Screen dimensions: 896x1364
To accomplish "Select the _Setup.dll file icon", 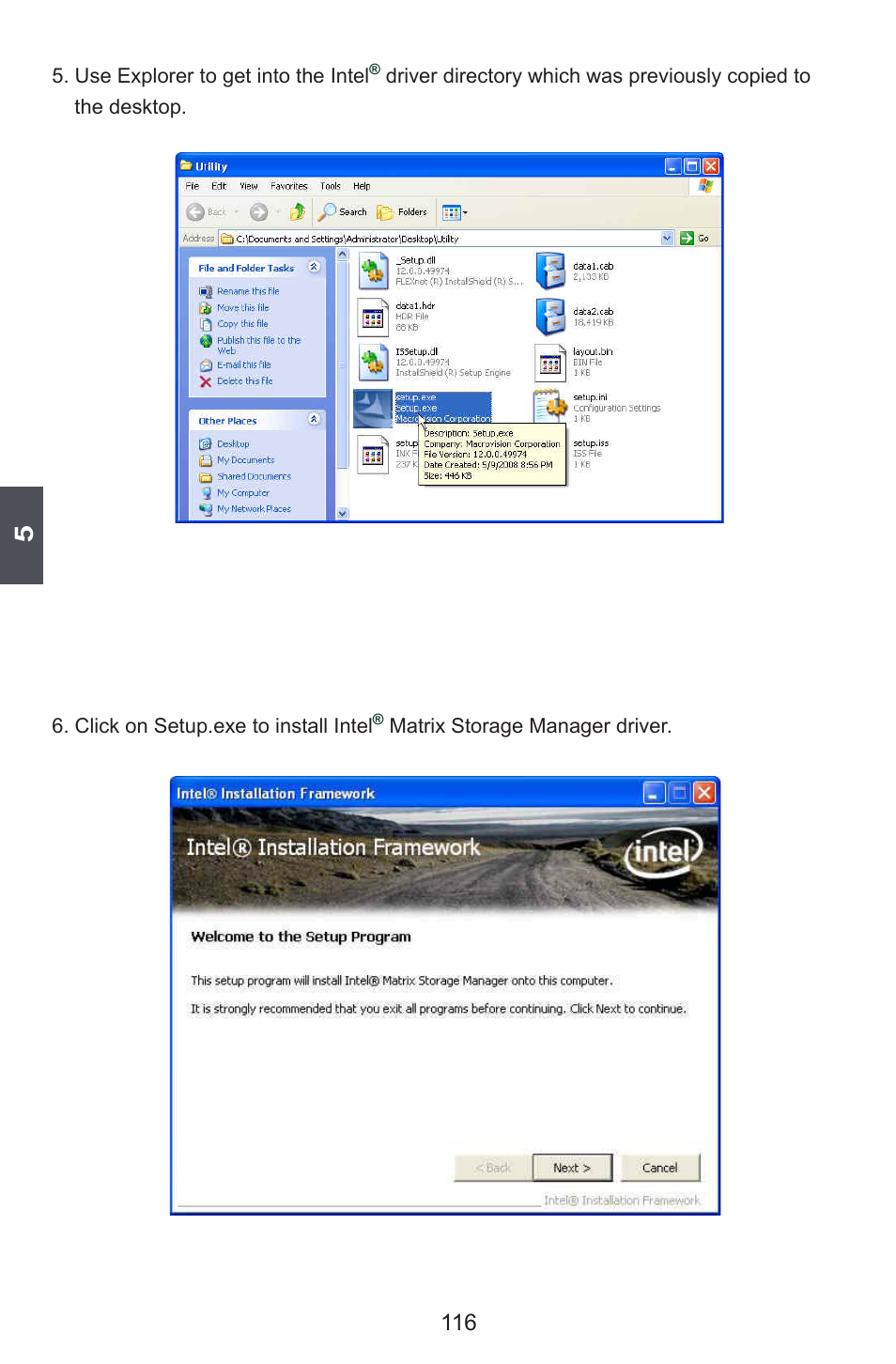I will [x=373, y=271].
